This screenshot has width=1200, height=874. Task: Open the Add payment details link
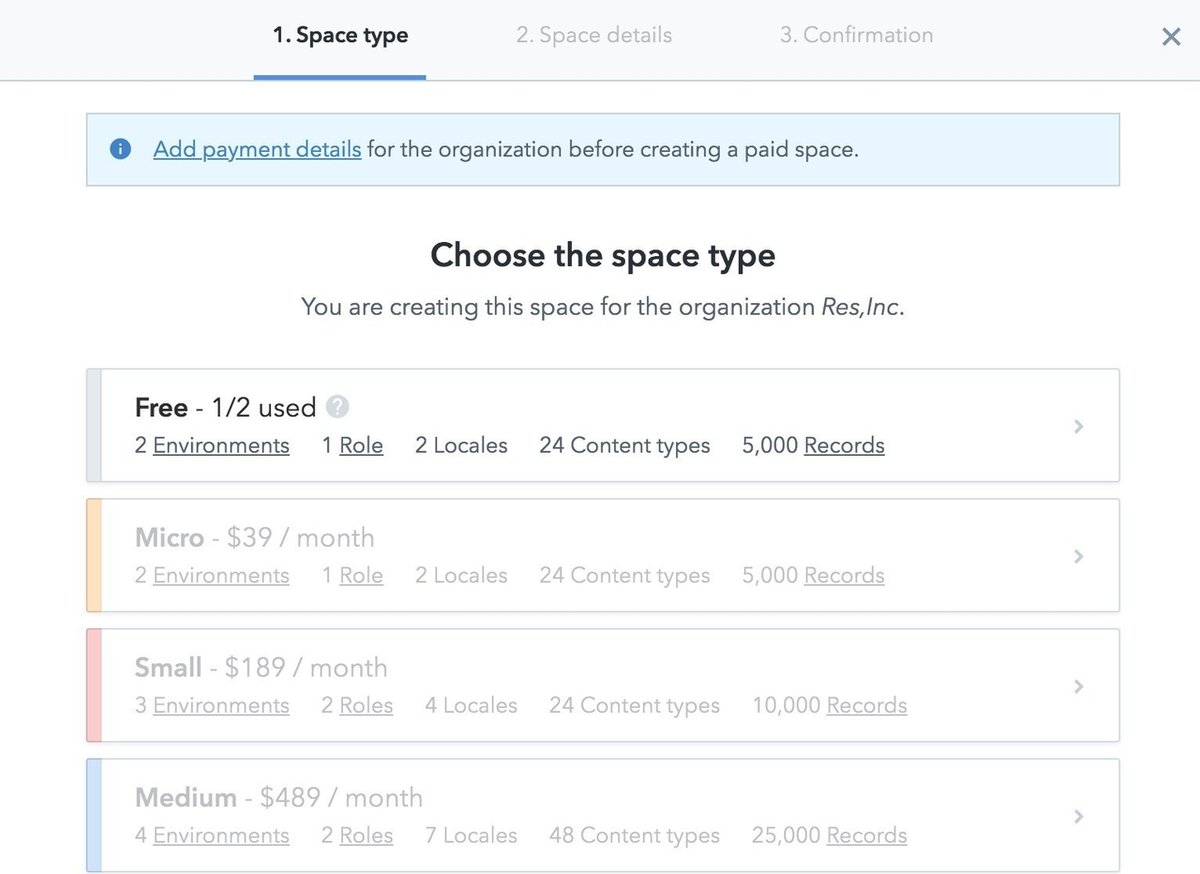click(257, 150)
